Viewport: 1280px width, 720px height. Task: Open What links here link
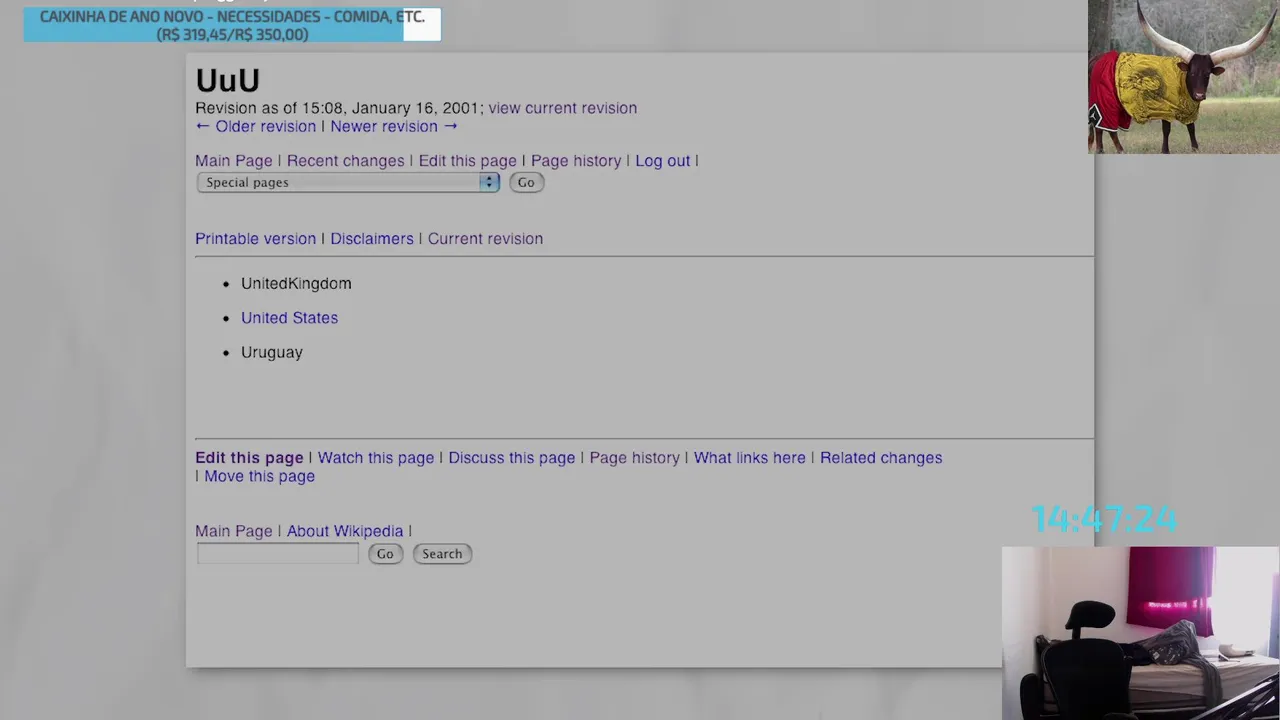(x=749, y=457)
